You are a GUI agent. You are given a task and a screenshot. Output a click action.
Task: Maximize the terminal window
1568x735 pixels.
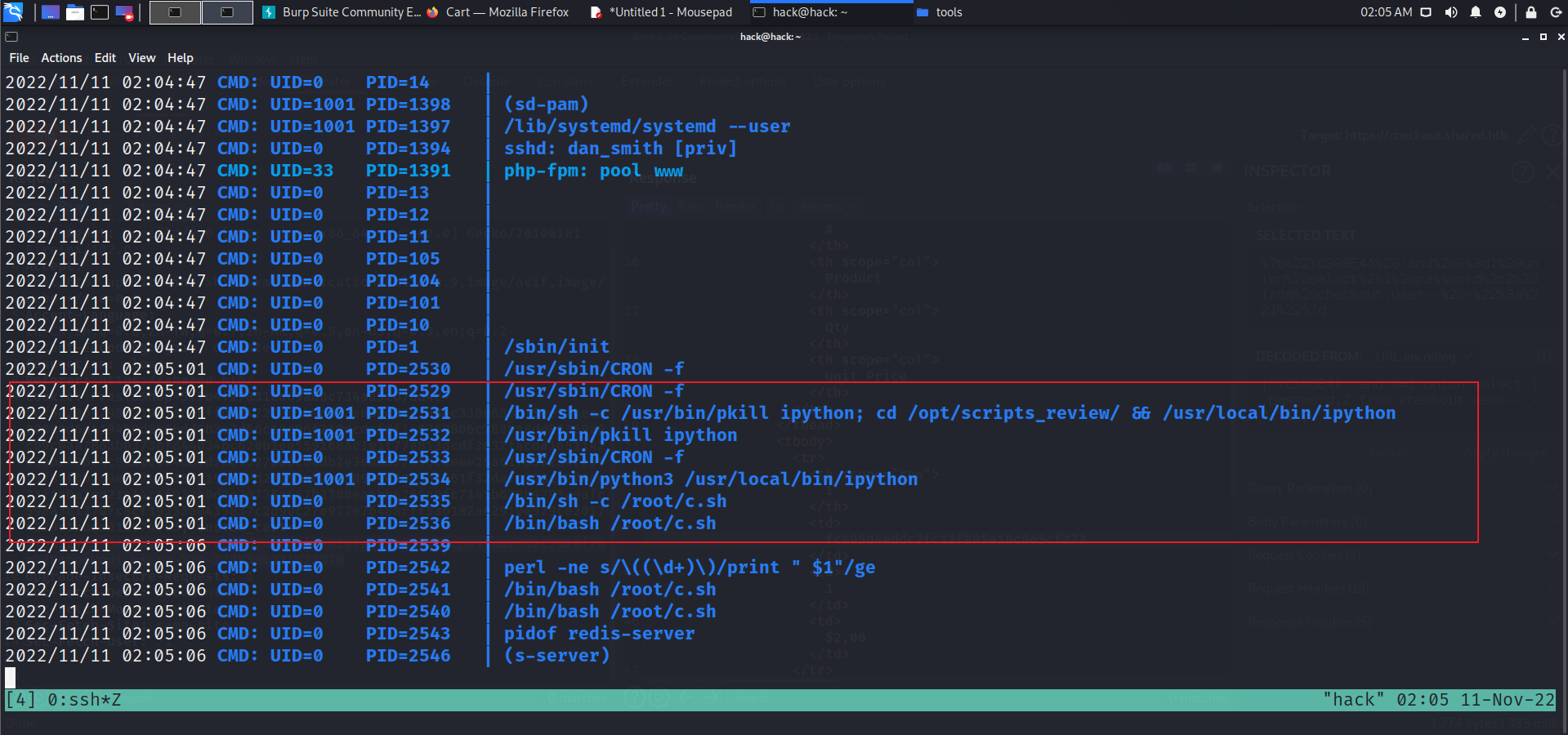click(1543, 38)
